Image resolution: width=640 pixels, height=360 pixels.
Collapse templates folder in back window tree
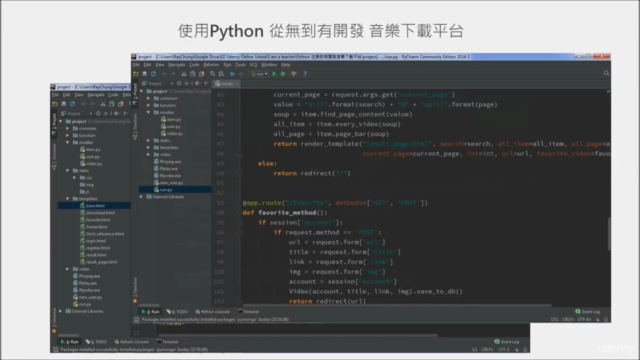tap(67, 199)
